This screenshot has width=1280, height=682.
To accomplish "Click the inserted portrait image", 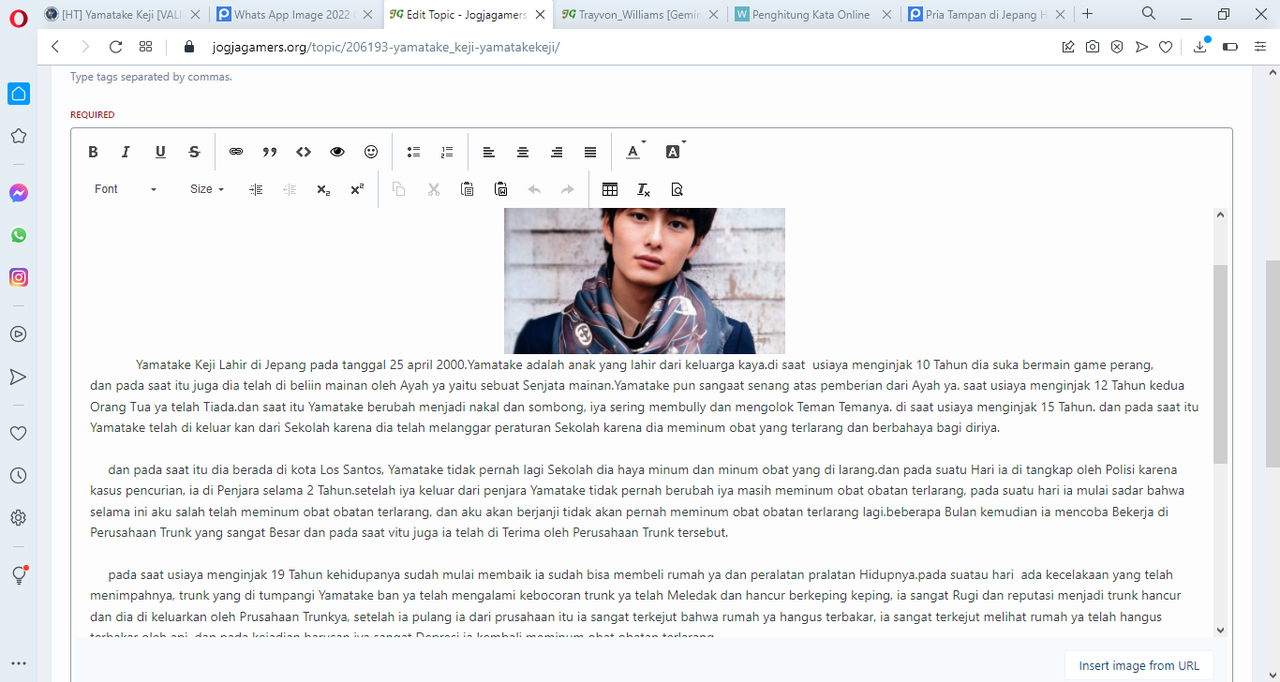I will click(x=644, y=281).
